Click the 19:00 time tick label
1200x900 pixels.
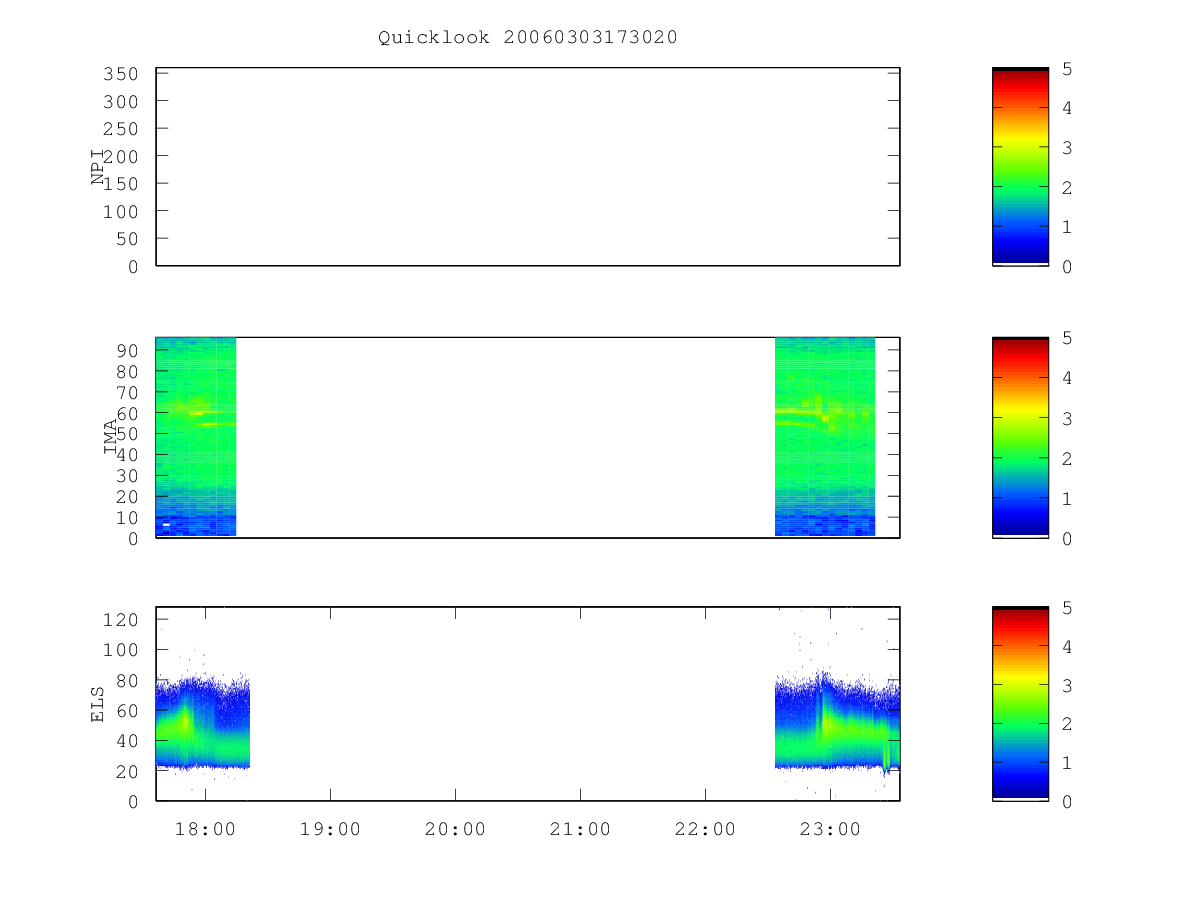coord(330,829)
